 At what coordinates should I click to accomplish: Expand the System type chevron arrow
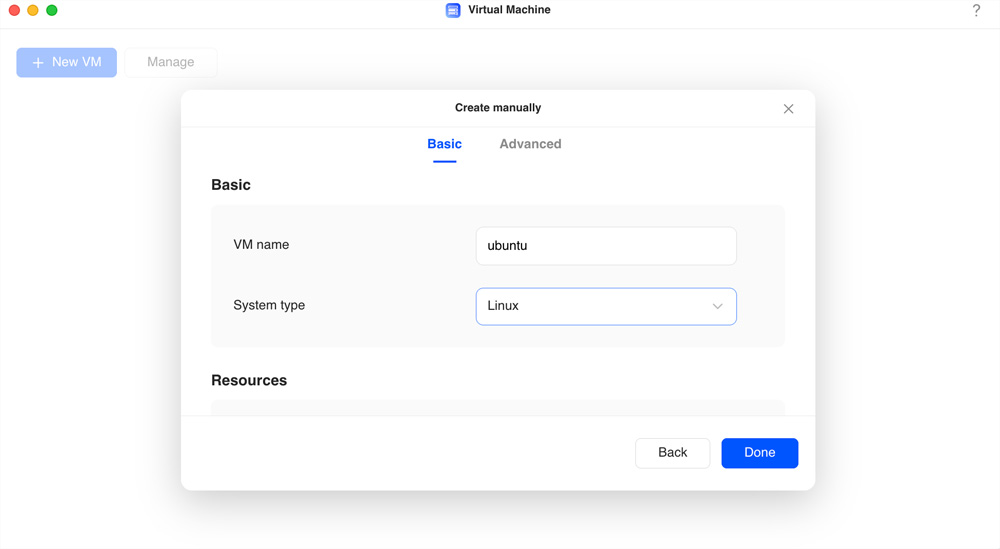(x=717, y=306)
